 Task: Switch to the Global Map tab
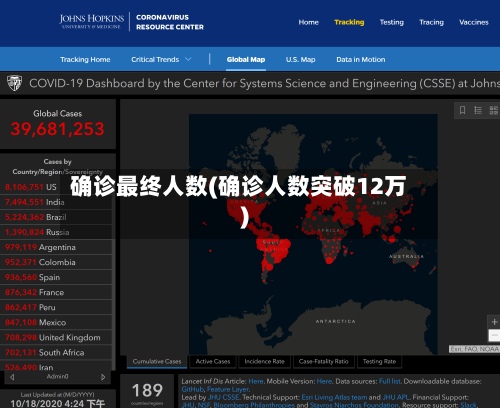(246, 59)
